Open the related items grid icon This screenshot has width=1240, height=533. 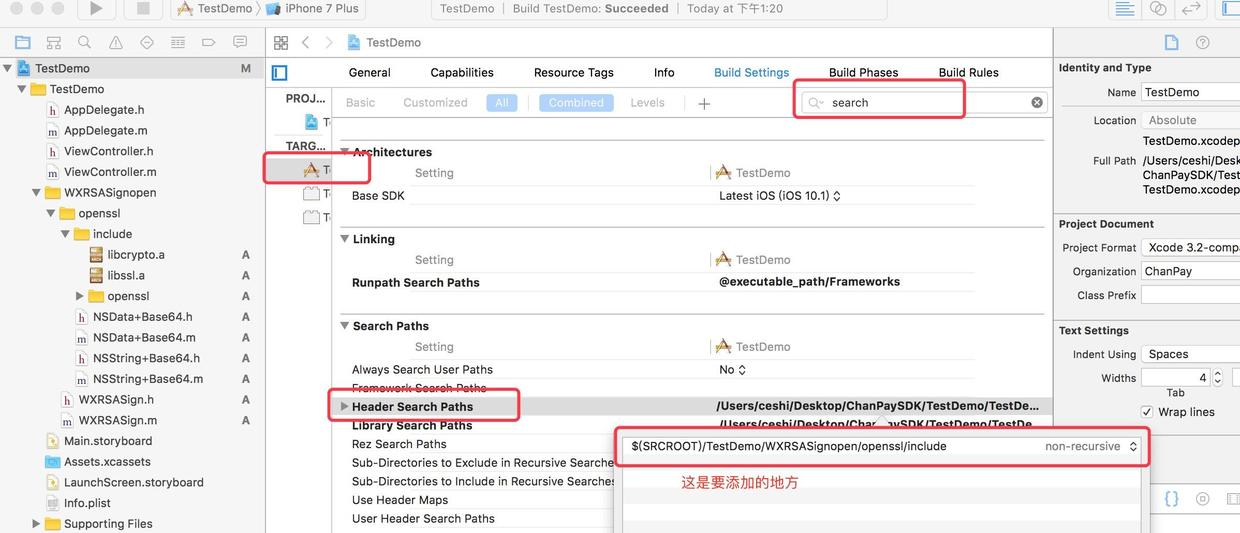[281, 43]
